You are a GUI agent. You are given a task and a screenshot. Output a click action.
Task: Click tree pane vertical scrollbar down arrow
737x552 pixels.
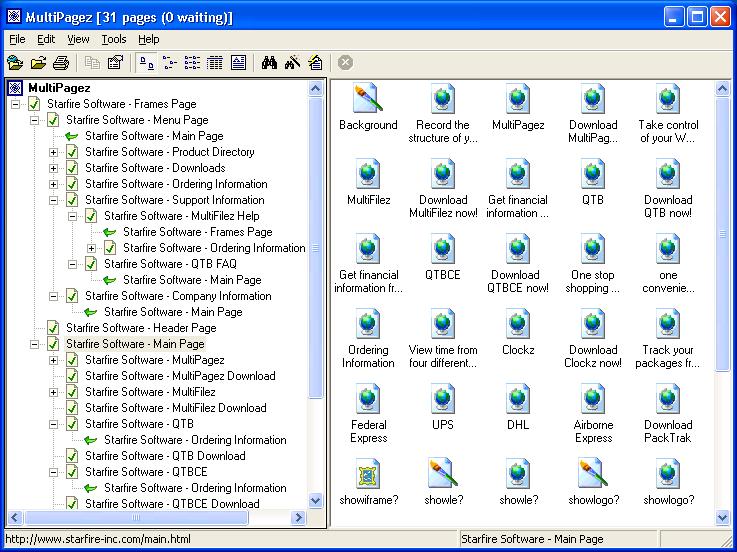coord(315,501)
